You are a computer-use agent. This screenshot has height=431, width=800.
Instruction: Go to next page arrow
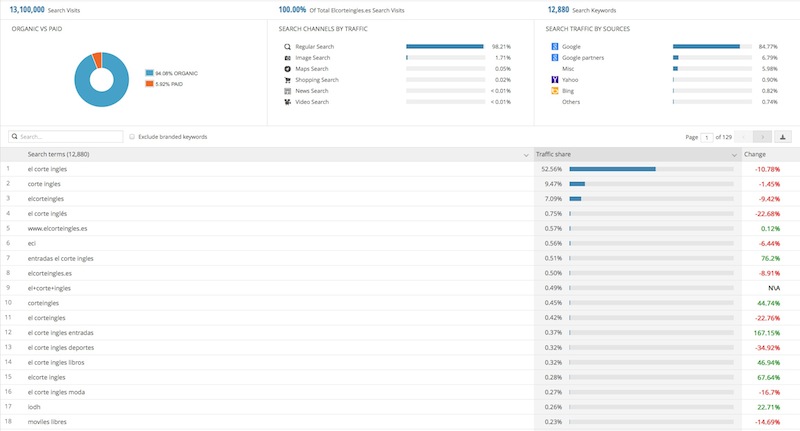(x=762, y=137)
